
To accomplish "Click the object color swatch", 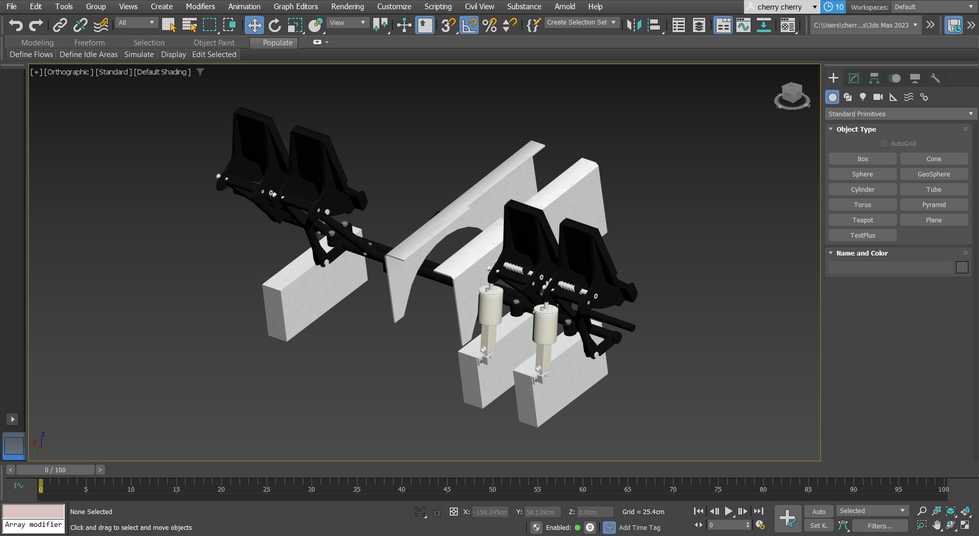I will (962, 267).
